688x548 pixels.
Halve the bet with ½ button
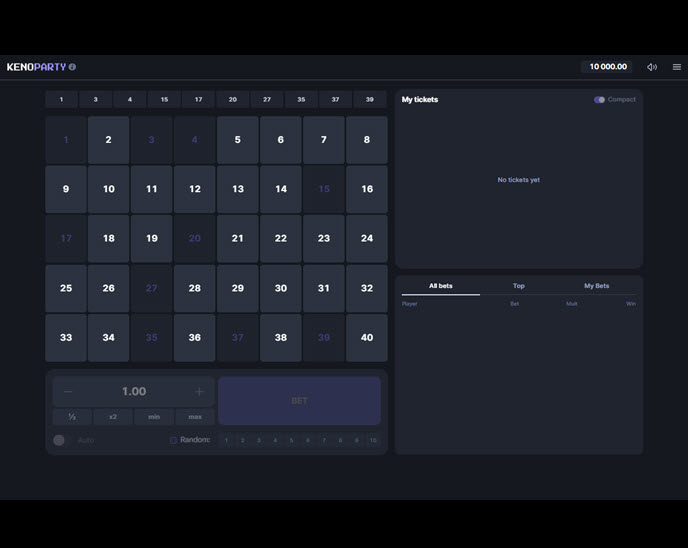72,417
